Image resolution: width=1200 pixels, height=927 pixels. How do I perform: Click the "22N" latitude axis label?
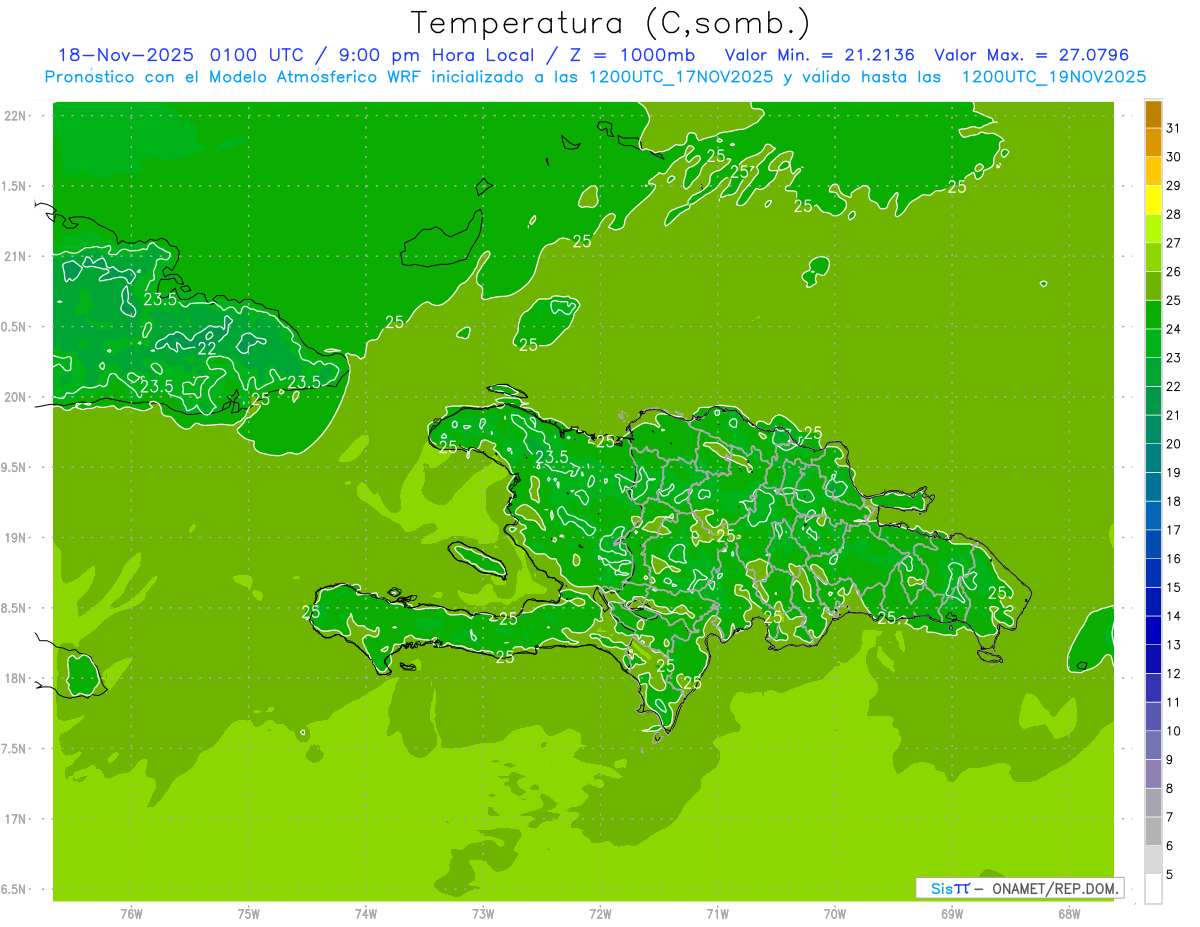[15, 115]
